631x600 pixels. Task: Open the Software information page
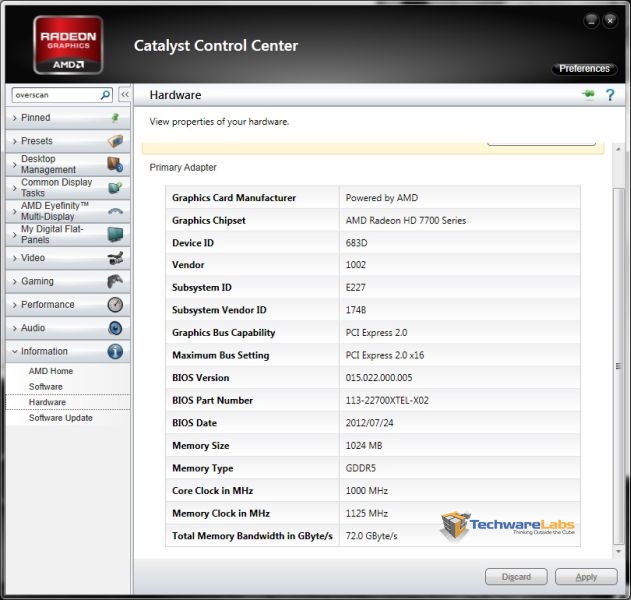(45, 387)
